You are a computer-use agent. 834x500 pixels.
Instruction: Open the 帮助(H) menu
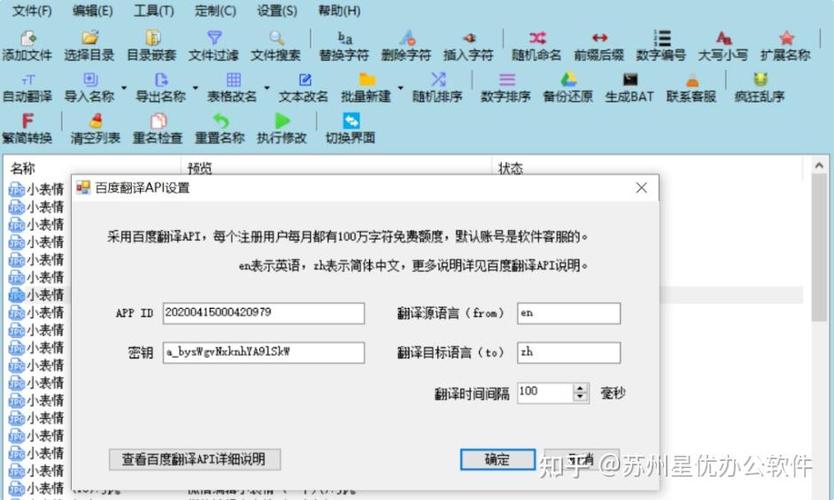coord(339,11)
